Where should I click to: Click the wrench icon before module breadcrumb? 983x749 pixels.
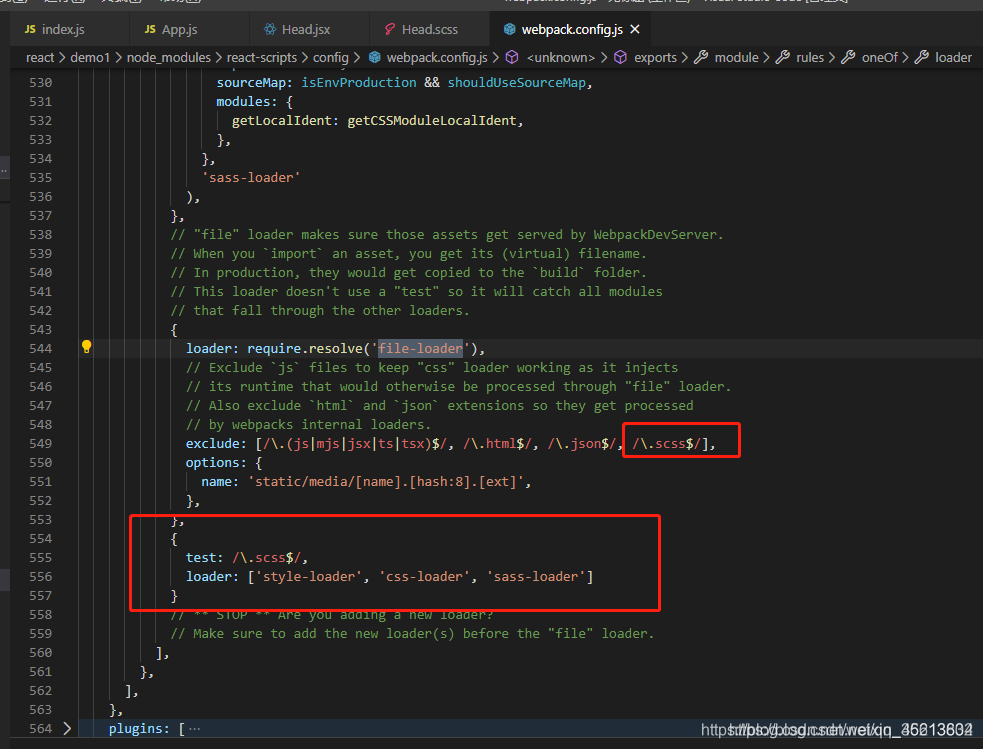[x=701, y=58]
